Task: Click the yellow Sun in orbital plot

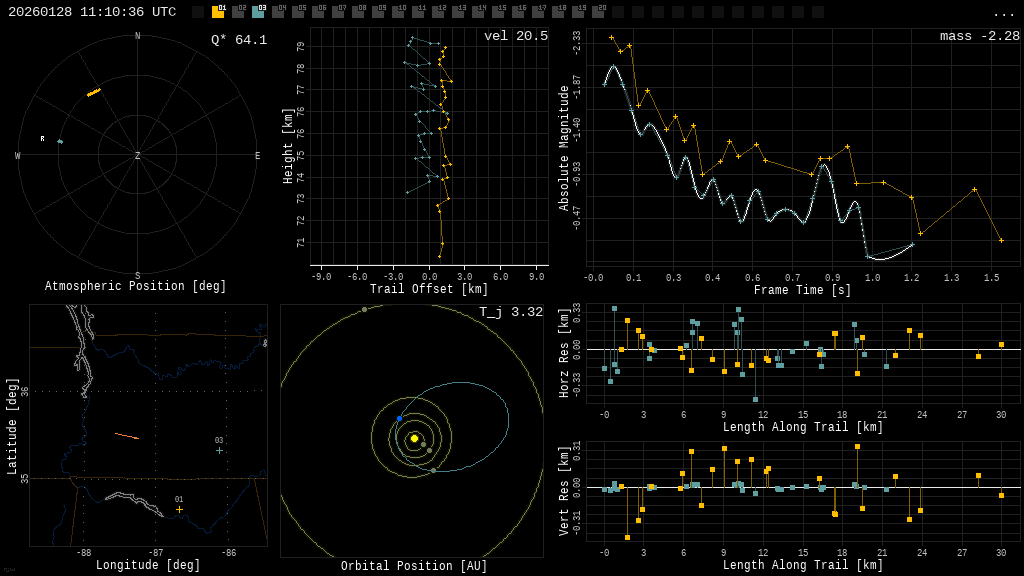Action: click(x=414, y=438)
